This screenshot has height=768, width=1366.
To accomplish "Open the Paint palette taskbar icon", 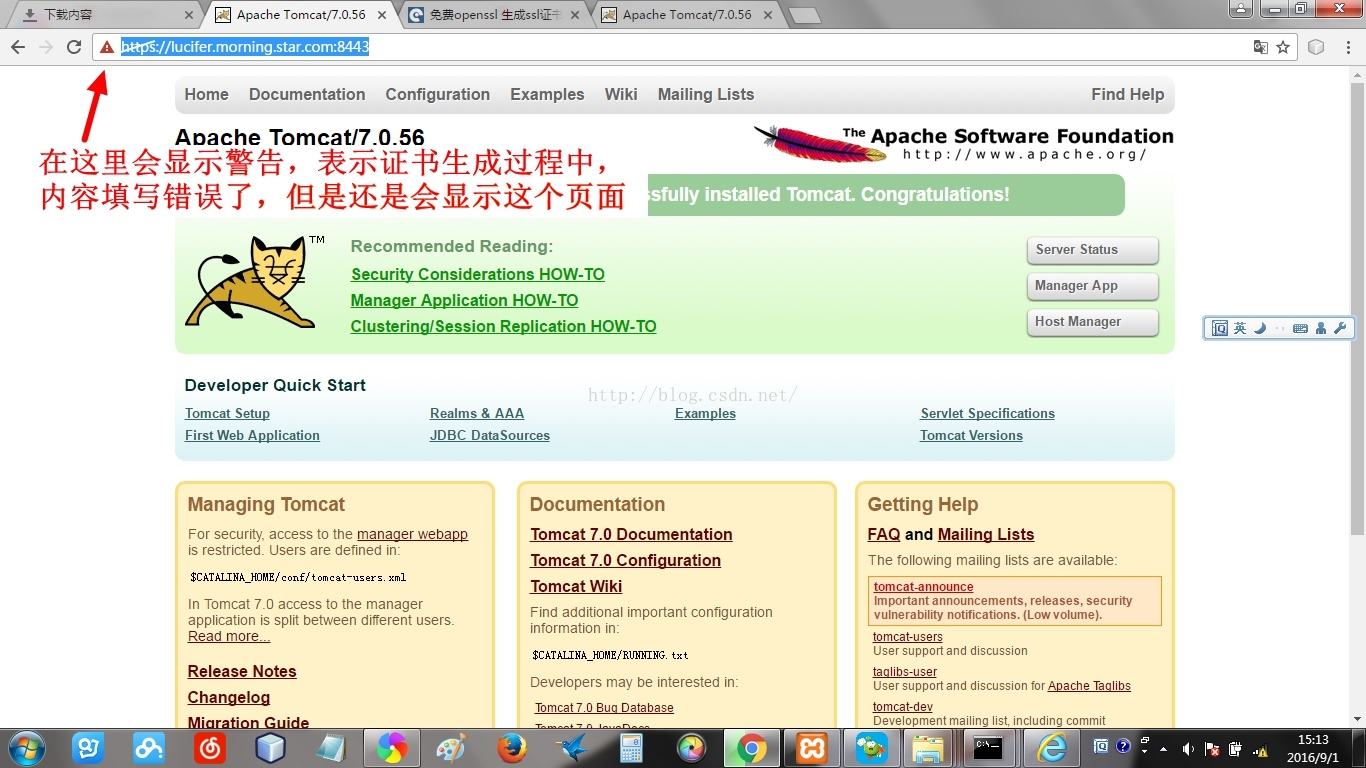I will [451, 748].
